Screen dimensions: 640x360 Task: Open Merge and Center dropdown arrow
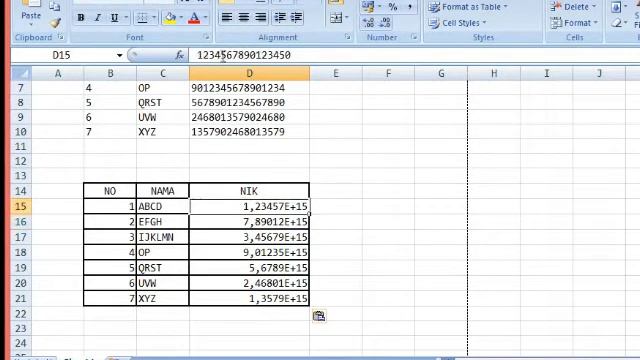pyautogui.click(x=347, y=18)
